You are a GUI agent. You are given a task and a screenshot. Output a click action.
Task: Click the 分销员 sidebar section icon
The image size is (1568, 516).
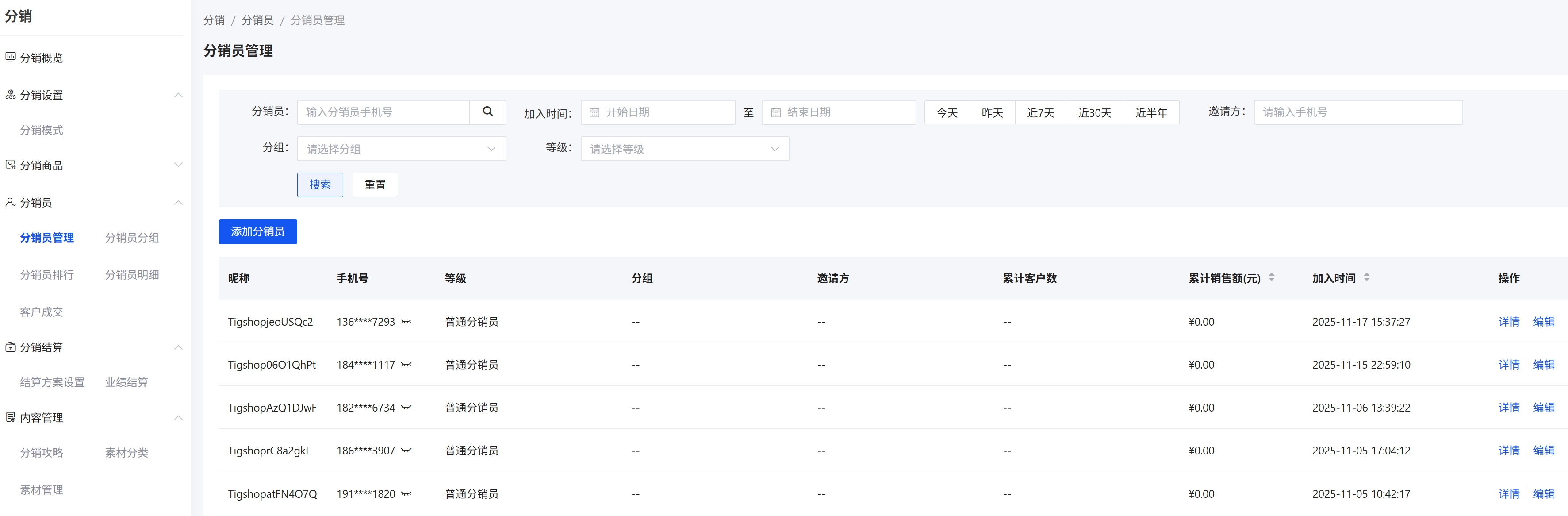coord(10,203)
